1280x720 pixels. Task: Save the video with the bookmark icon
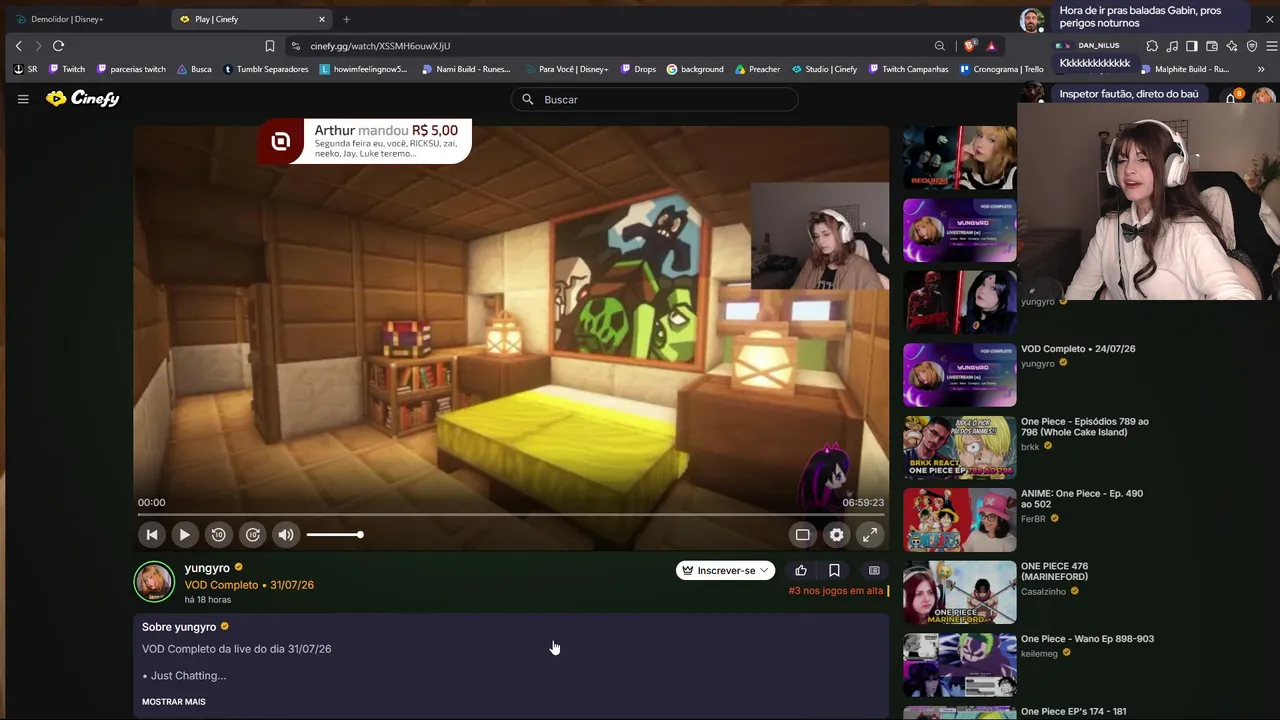click(x=834, y=570)
